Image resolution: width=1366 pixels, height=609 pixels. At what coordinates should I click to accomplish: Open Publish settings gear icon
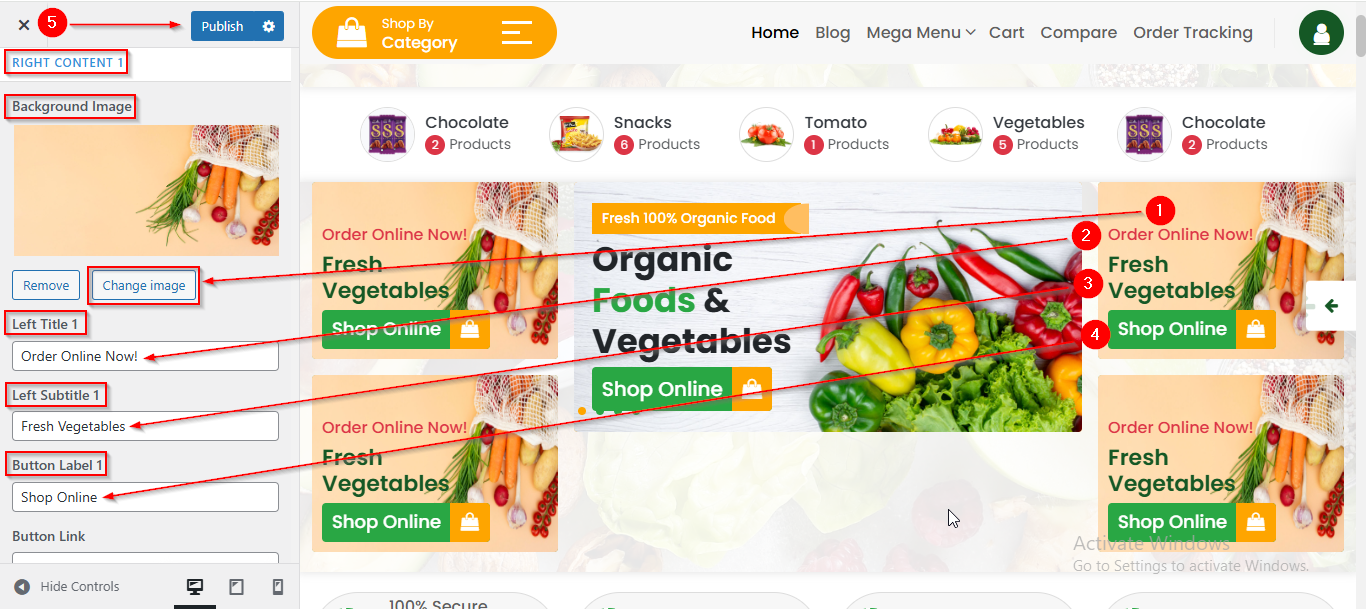click(268, 26)
